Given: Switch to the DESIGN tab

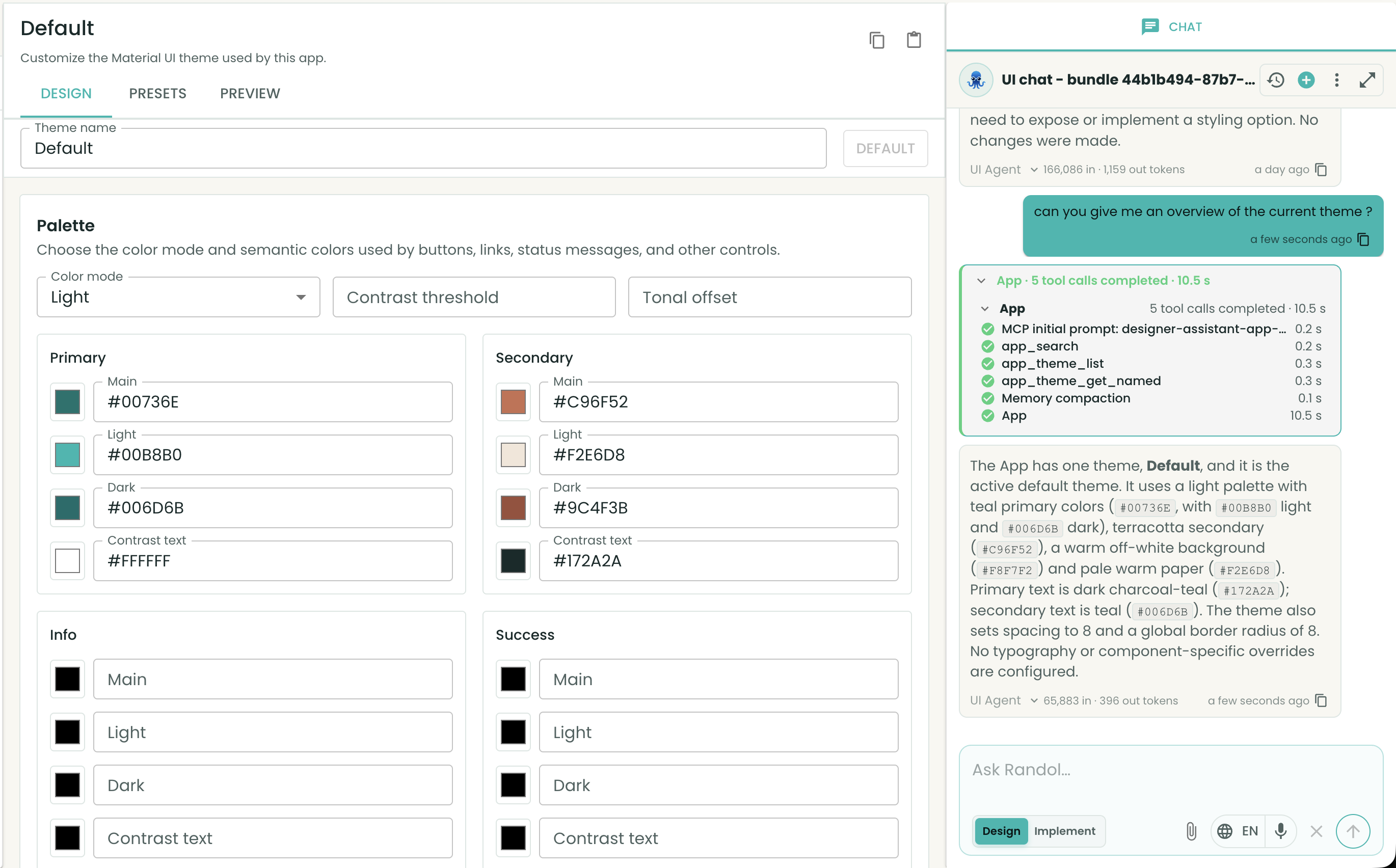Looking at the screenshot, I should 66,94.
